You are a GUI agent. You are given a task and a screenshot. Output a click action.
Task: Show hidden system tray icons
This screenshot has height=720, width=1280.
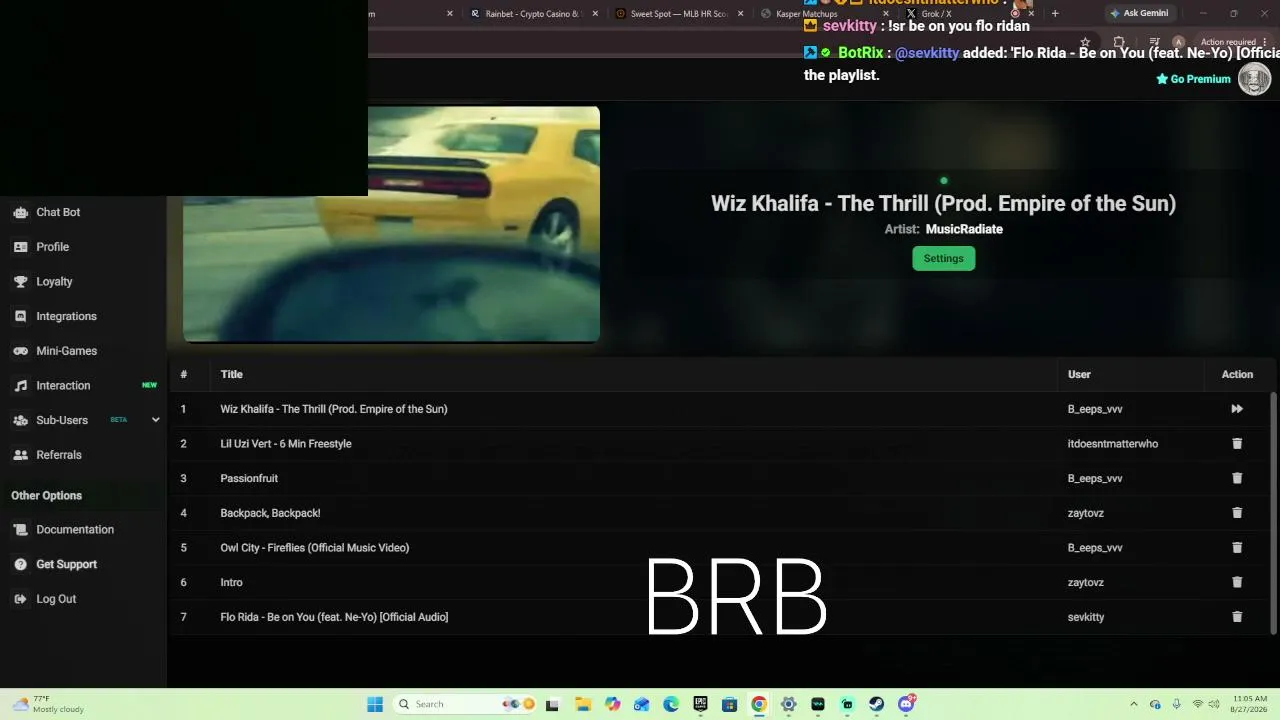(x=1133, y=704)
